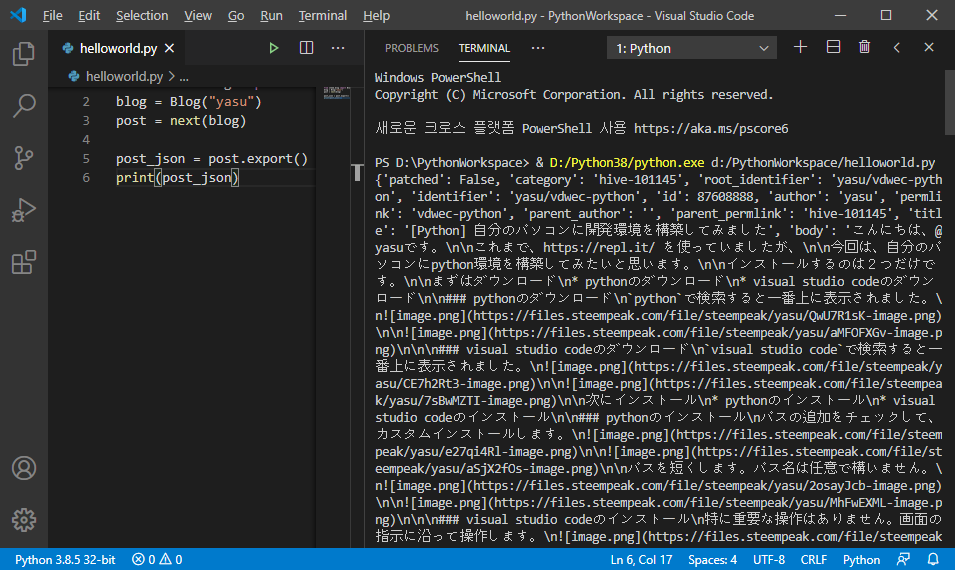Open the View menu
The width and height of the screenshot is (955, 570).
[198, 15]
